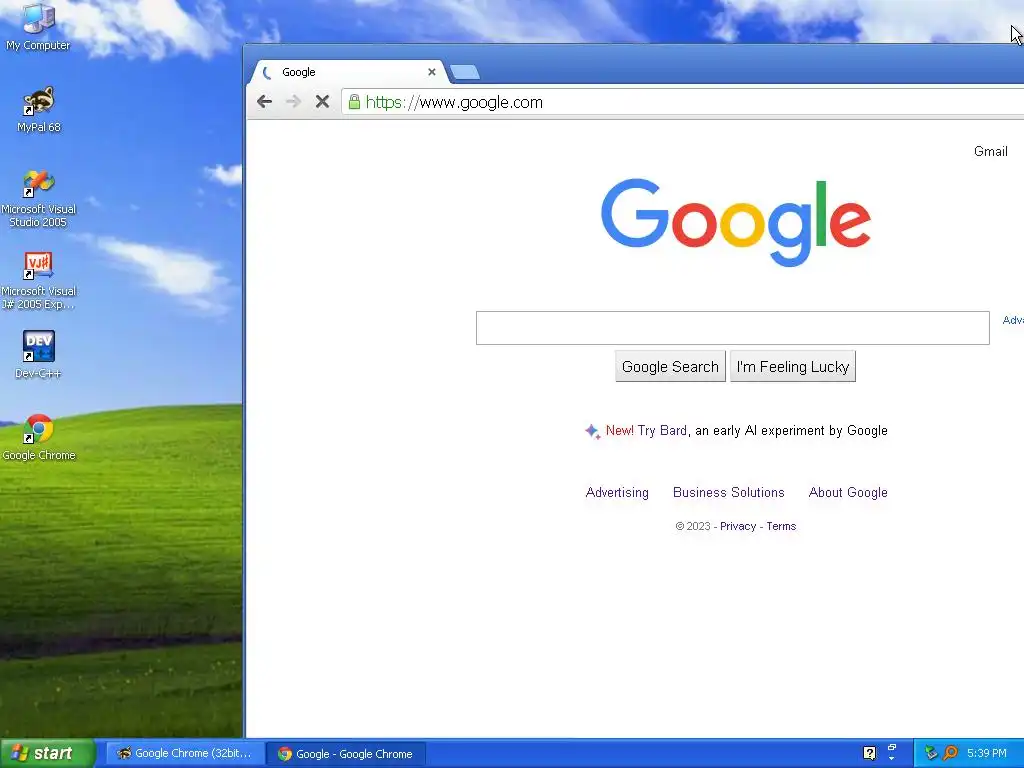Open the About Google link
The image size is (1024, 768).
tap(848, 492)
